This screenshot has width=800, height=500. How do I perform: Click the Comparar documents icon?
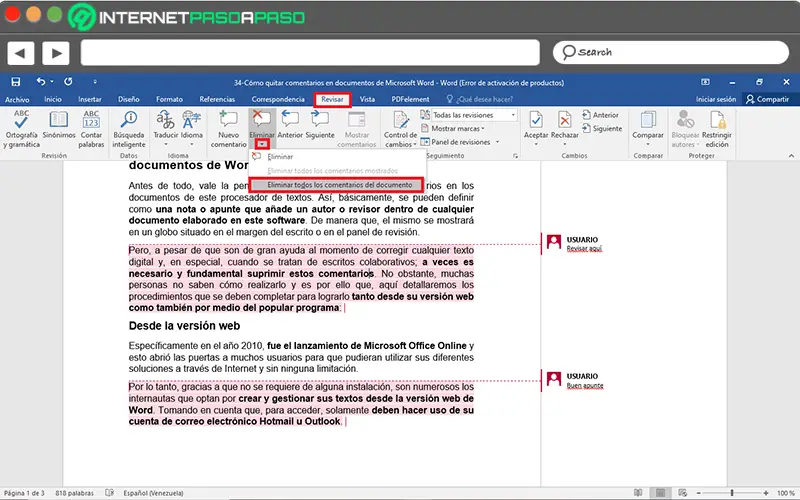tap(648, 120)
